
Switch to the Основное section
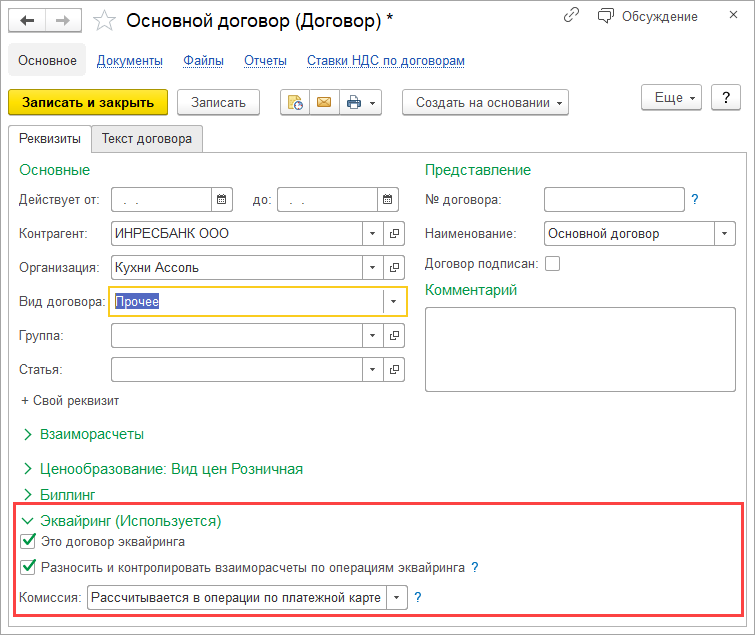(47, 60)
